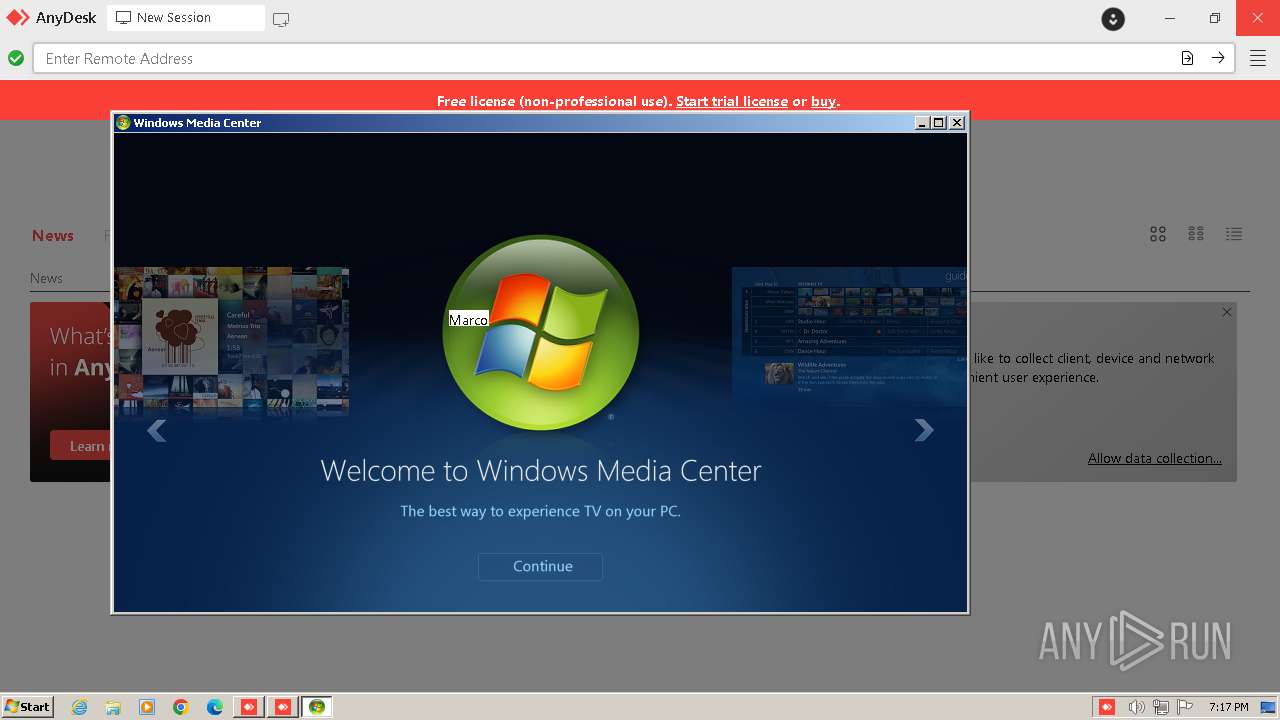Image resolution: width=1280 pixels, height=720 pixels.
Task: Switch to Media Center taskbar button
Action: tap(317, 707)
